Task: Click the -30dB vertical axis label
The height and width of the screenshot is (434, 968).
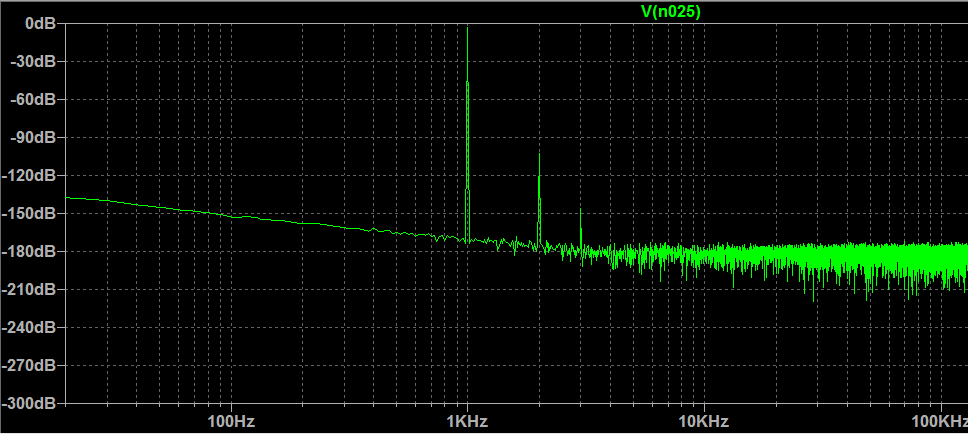Action: [35, 61]
